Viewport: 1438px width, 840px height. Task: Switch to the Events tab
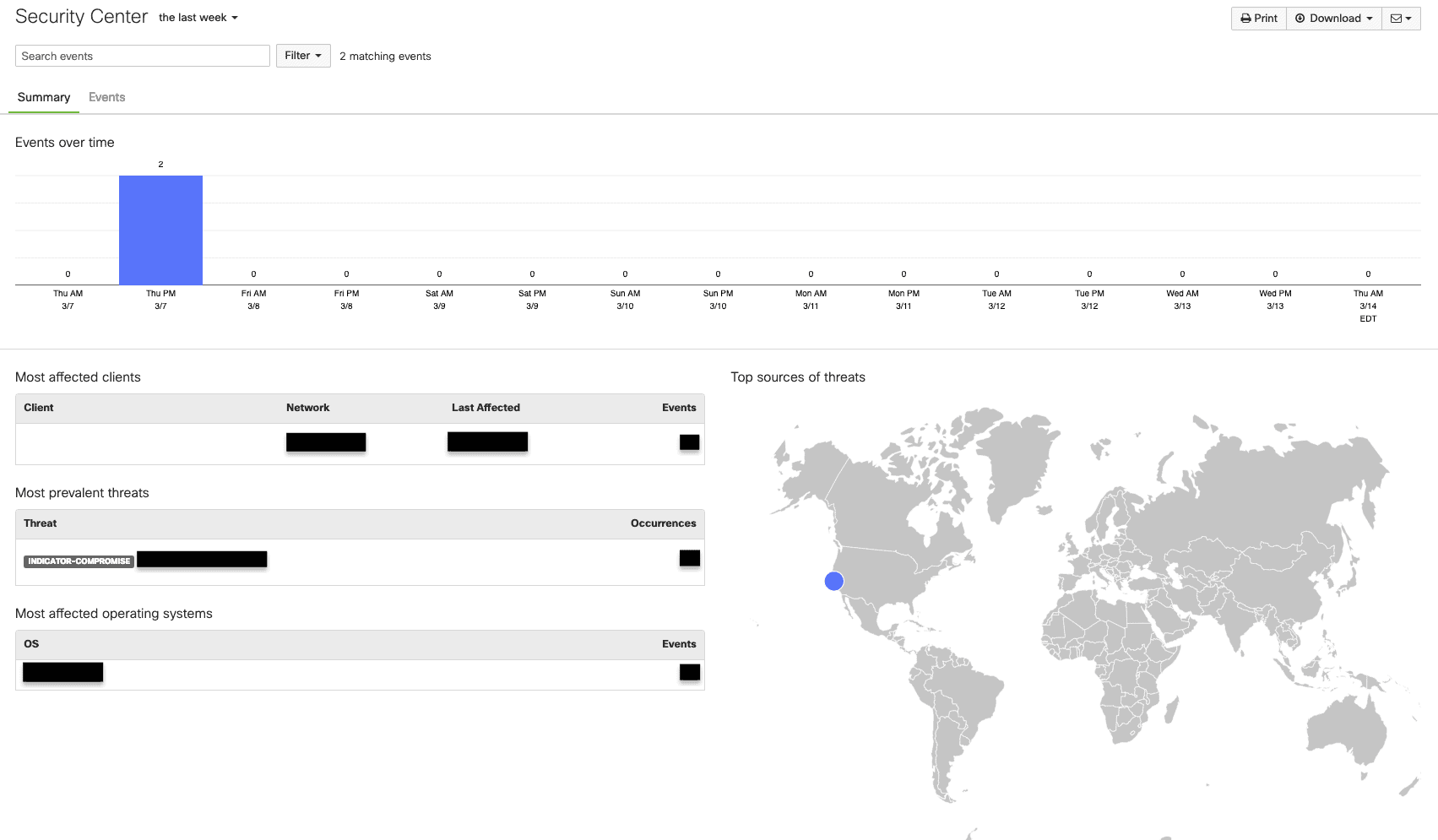pos(106,97)
